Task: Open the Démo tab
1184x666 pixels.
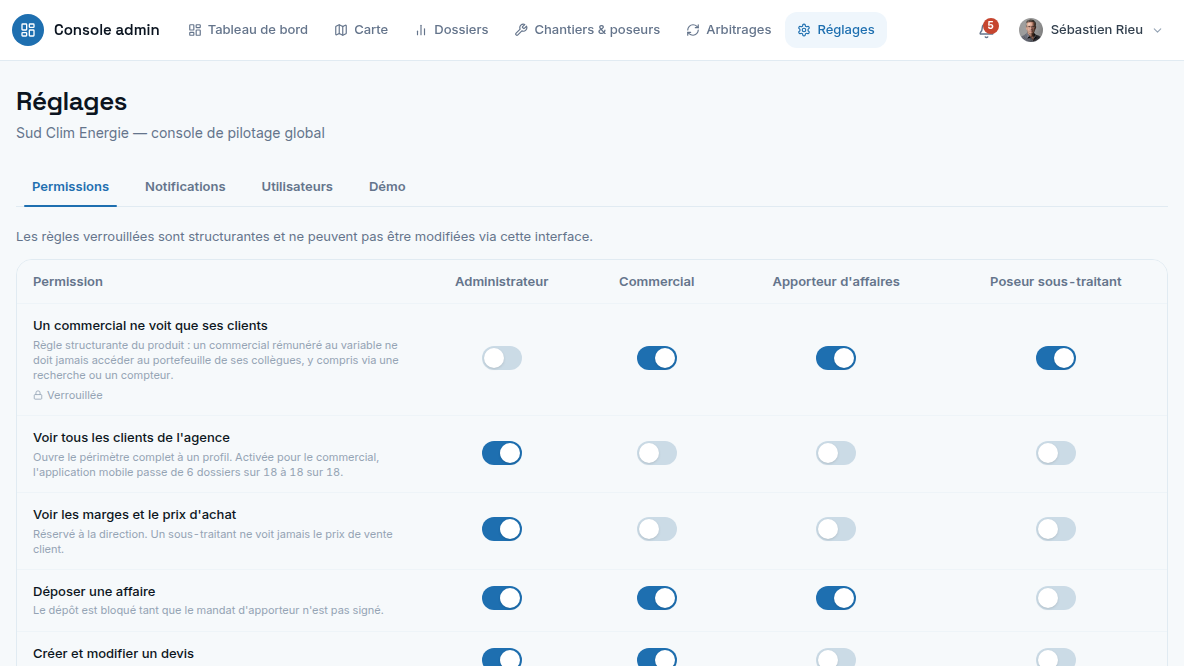Action: tap(387, 187)
